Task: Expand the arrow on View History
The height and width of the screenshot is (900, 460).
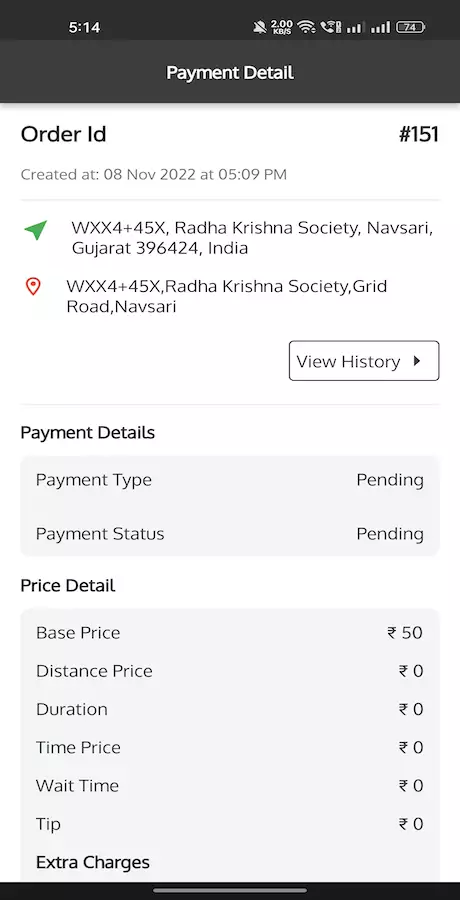Action: 417,360
